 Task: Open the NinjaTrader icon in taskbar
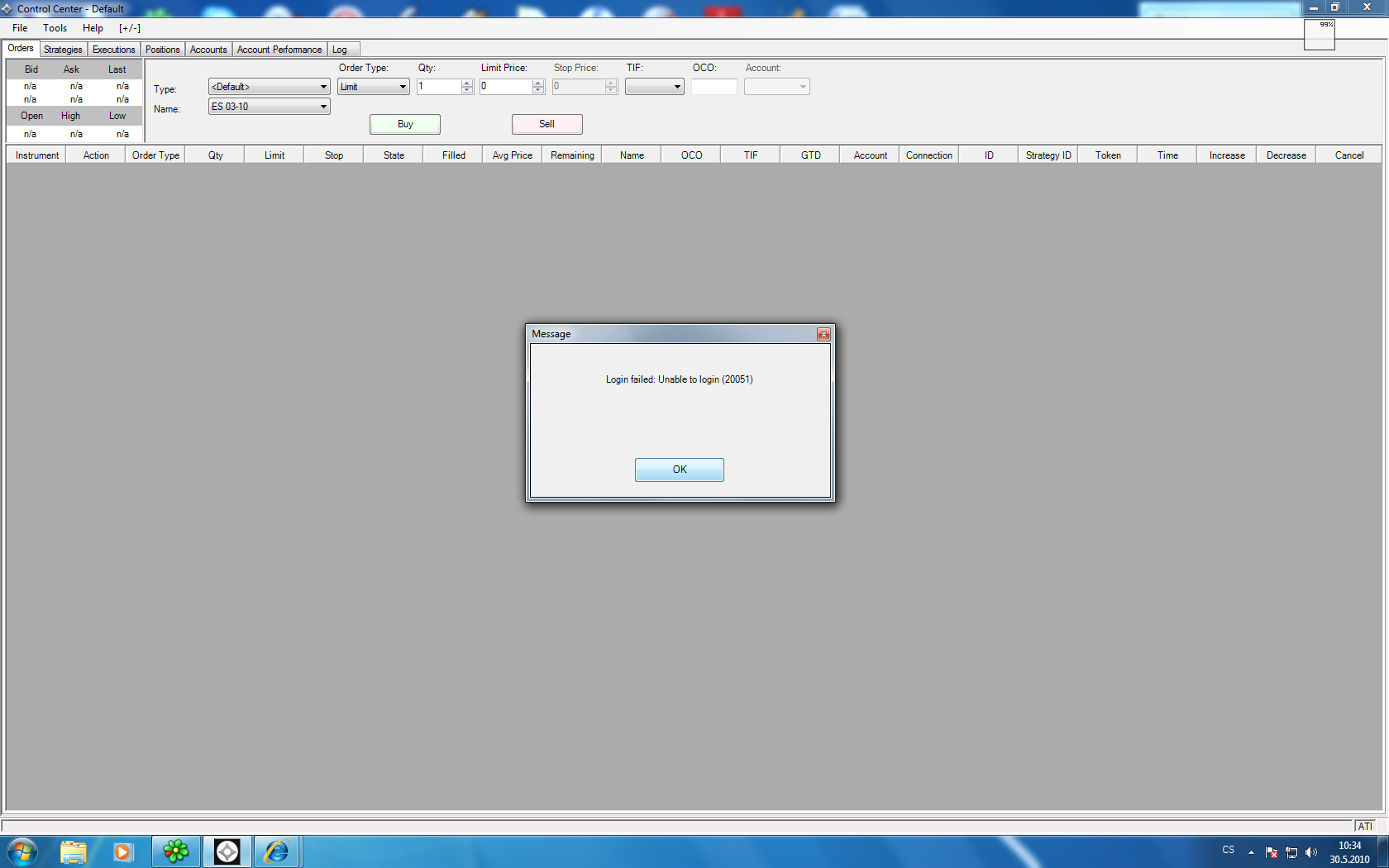tap(227, 851)
